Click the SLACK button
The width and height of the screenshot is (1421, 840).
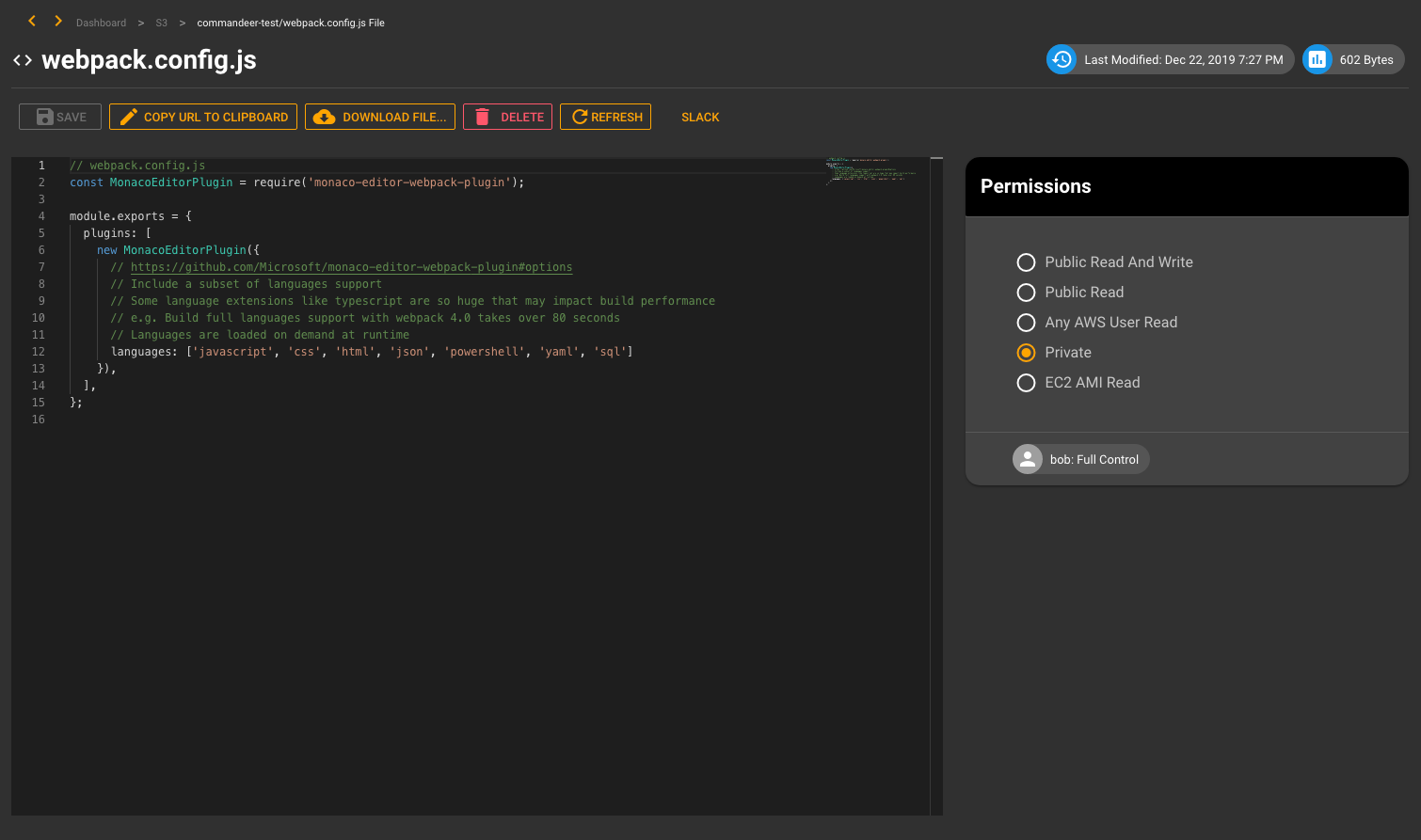click(700, 118)
